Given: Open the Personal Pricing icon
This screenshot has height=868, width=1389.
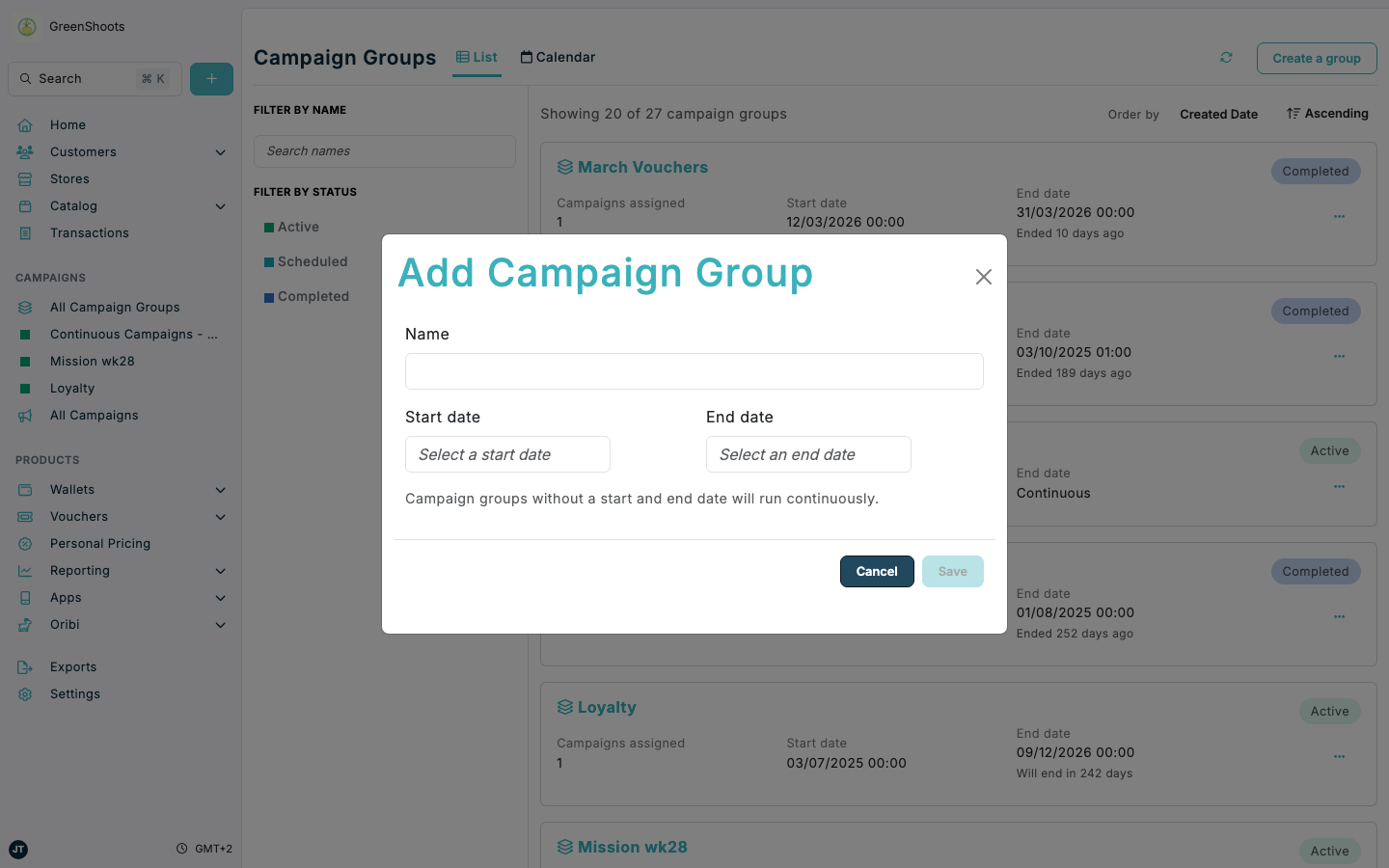Looking at the screenshot, I should point(25,543).
